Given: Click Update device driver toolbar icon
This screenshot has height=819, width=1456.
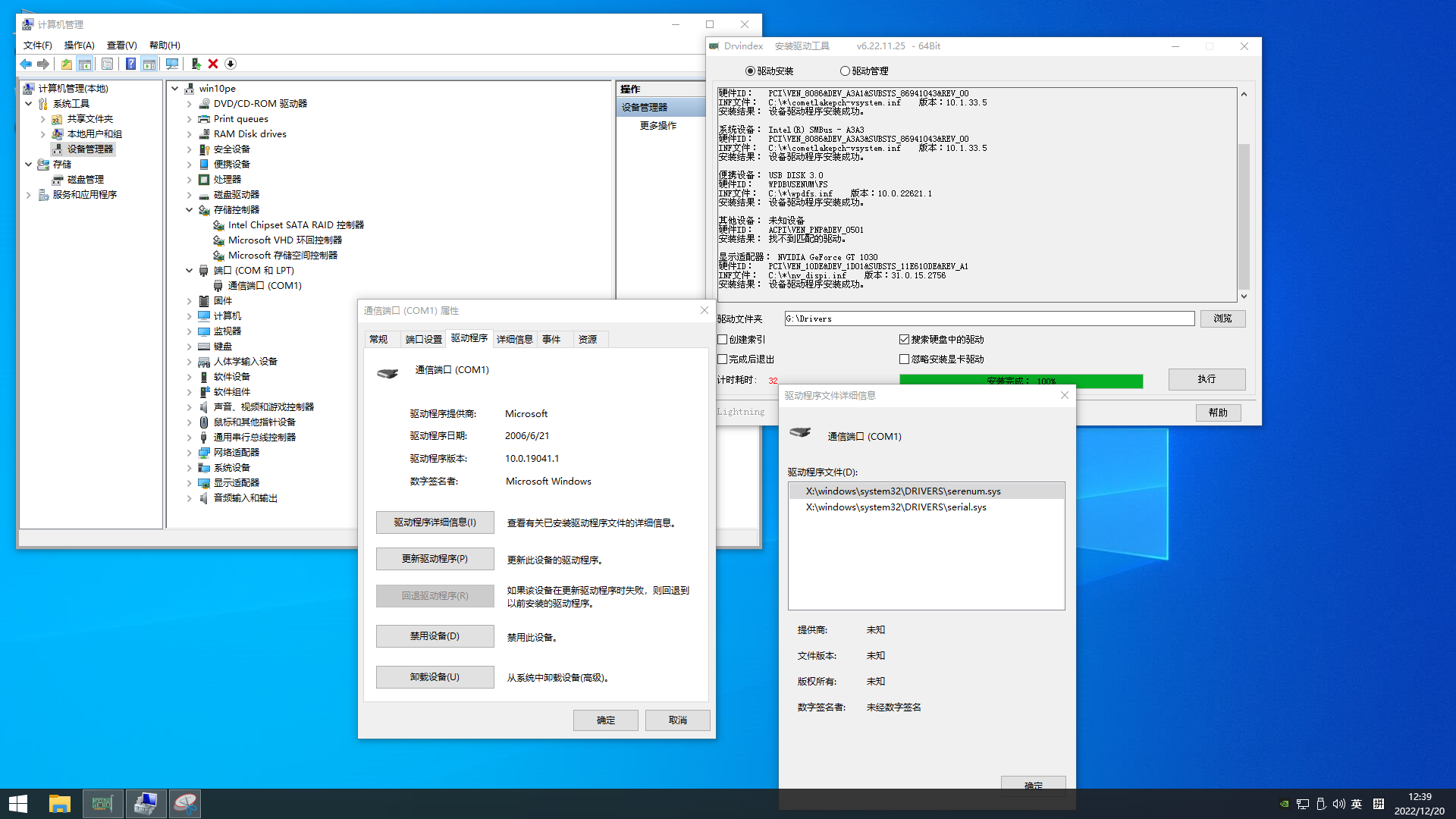Looking at the screenshot, I should (196, 64).
